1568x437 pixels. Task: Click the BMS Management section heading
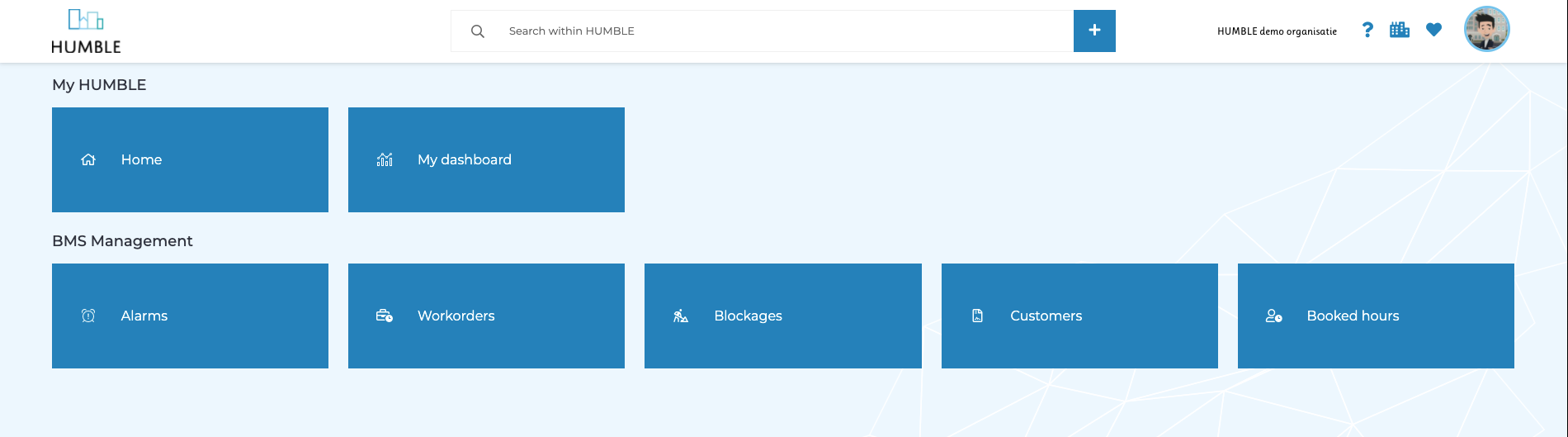point(122,241)
